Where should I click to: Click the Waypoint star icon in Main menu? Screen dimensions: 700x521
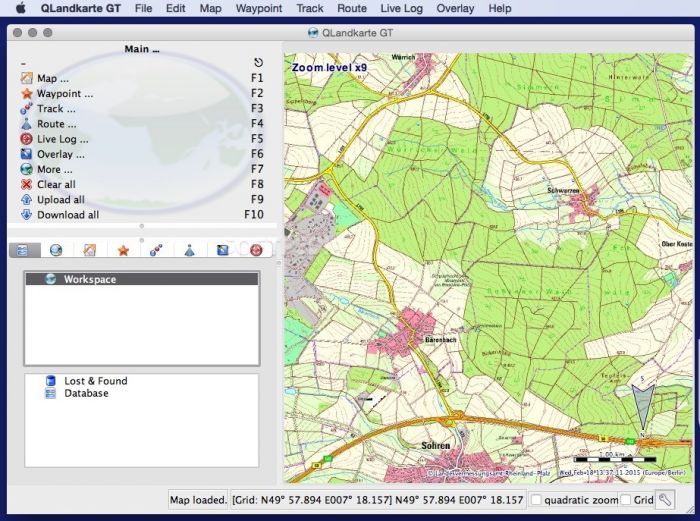click(x=26, y=93)
